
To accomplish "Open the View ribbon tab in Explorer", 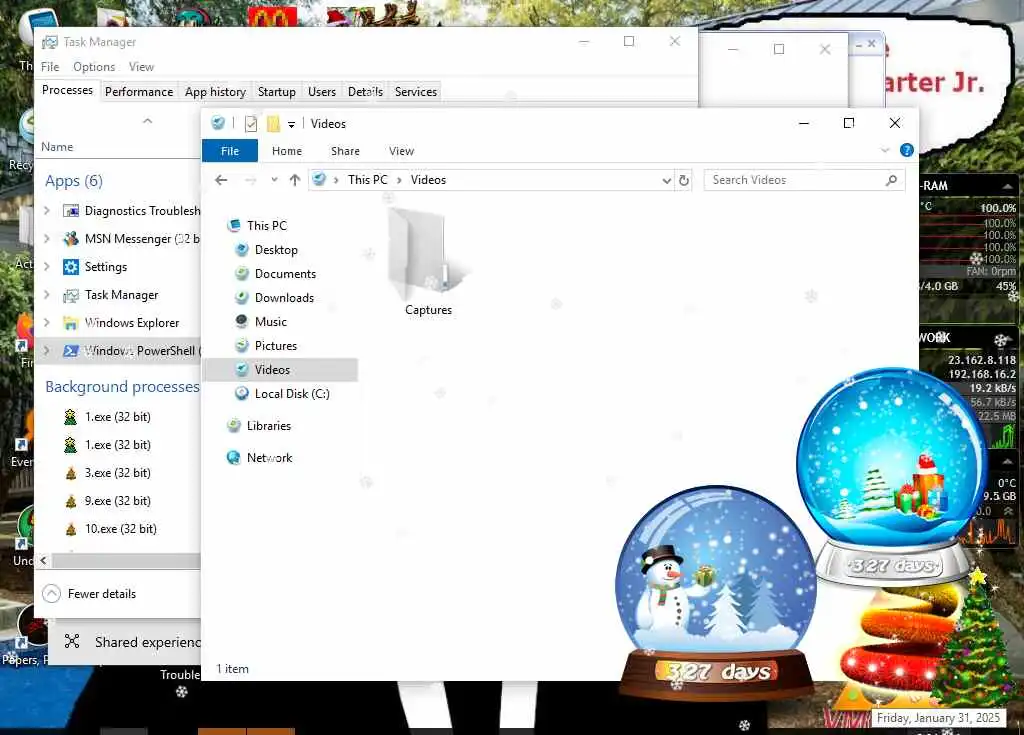I will coord(401,151).
